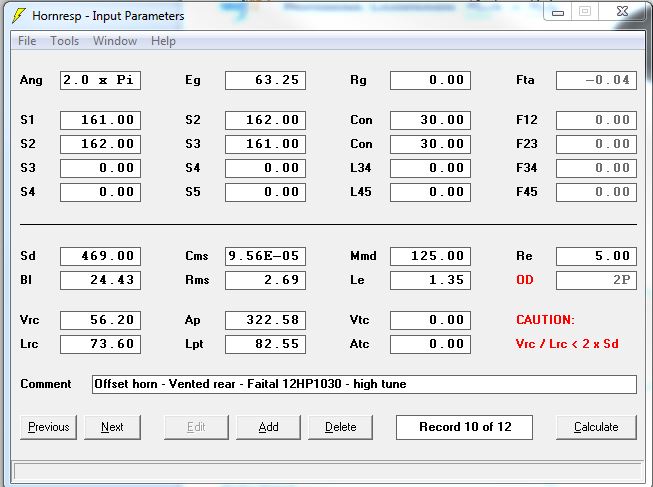Go to the Next record
The image size is (653, 487).
coord(112,427)
